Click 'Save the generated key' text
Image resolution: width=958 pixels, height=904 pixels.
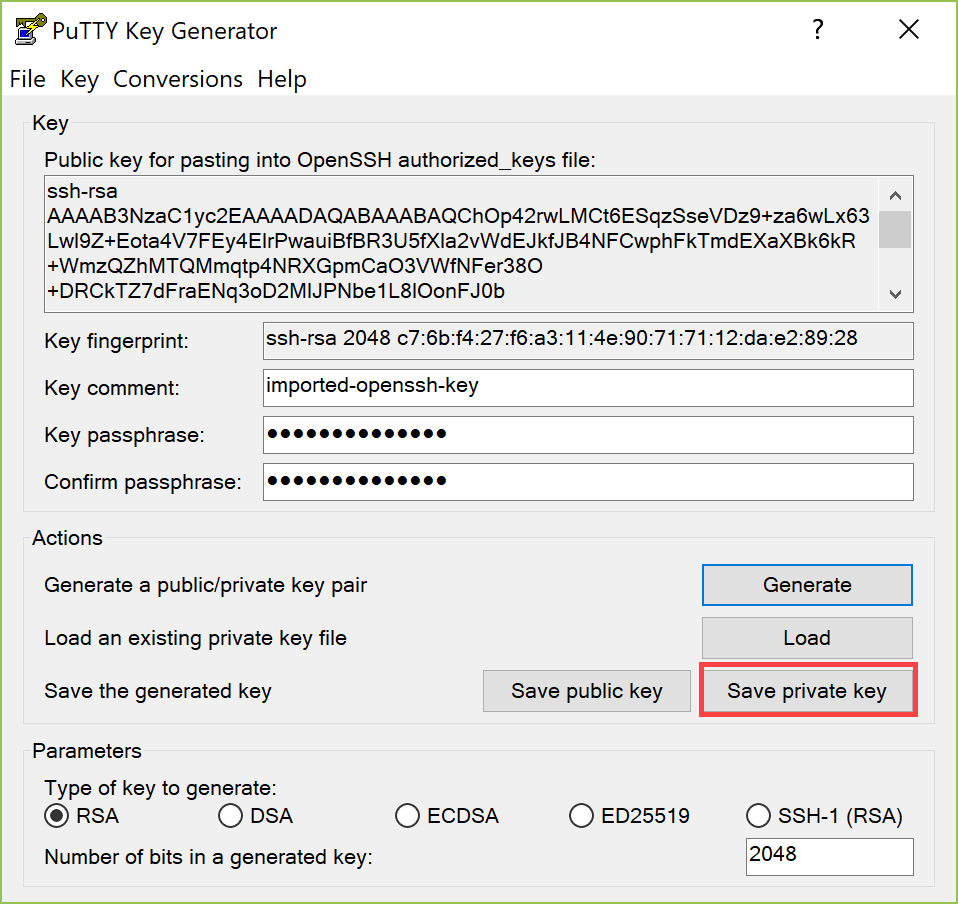coord(158,691)
